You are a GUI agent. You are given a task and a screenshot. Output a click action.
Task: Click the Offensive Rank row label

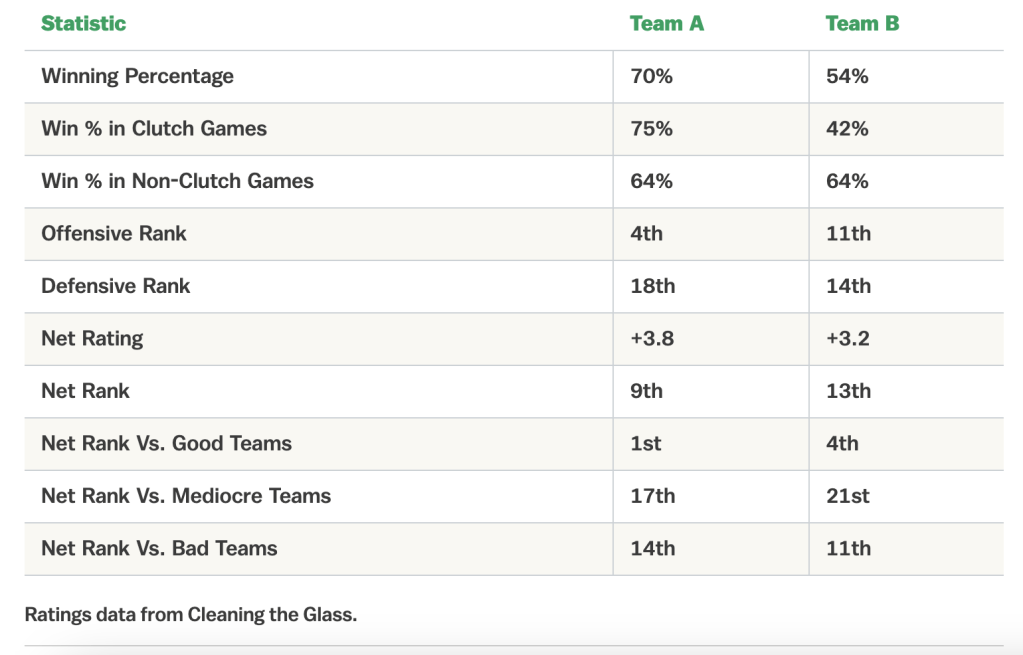[114, 233]
